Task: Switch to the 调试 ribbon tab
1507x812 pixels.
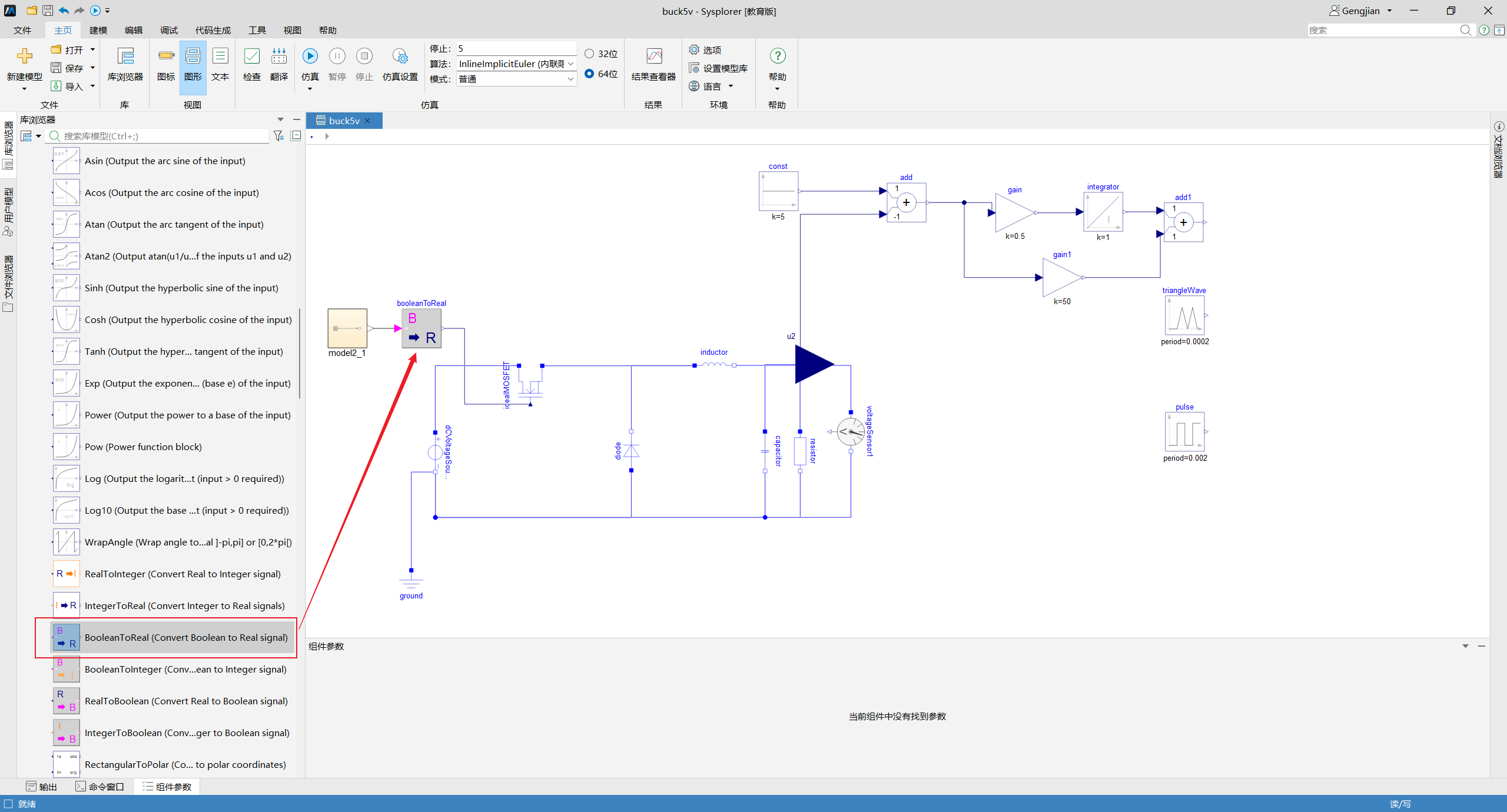Action: [x=169, y=30]
